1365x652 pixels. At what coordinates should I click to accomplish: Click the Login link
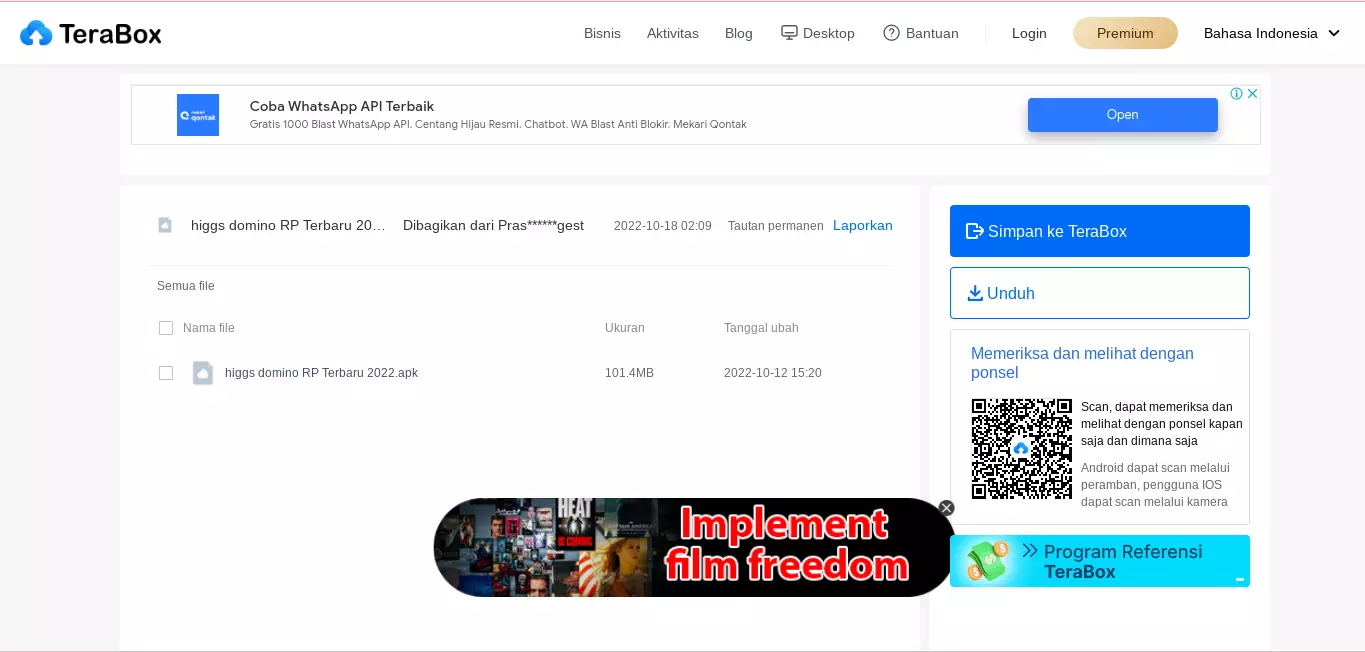[x=1028, y=33]
